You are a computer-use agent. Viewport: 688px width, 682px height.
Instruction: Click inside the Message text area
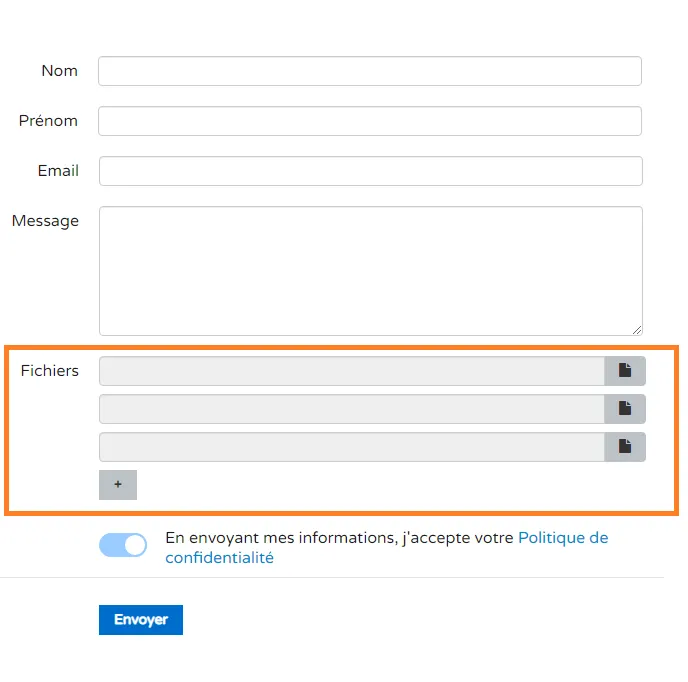(x=371, y=271)
